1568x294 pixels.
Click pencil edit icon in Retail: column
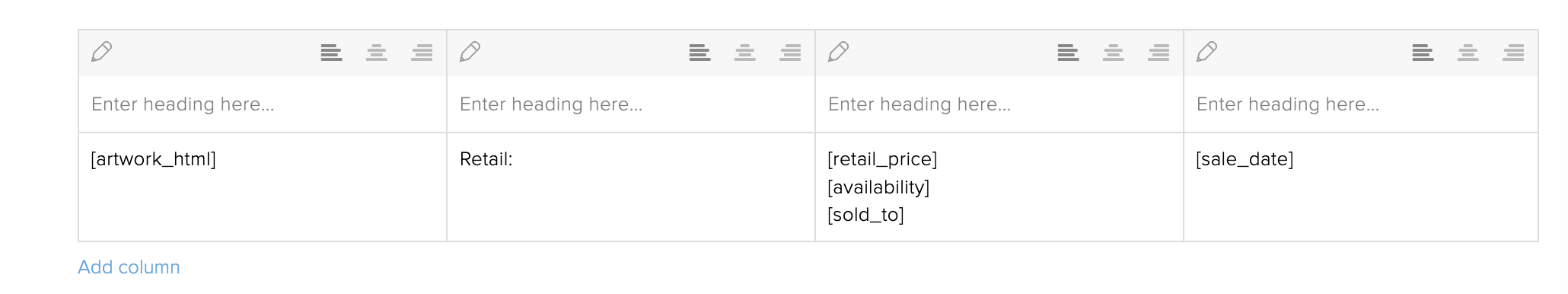pyautogui.click(x=470, y=52)
